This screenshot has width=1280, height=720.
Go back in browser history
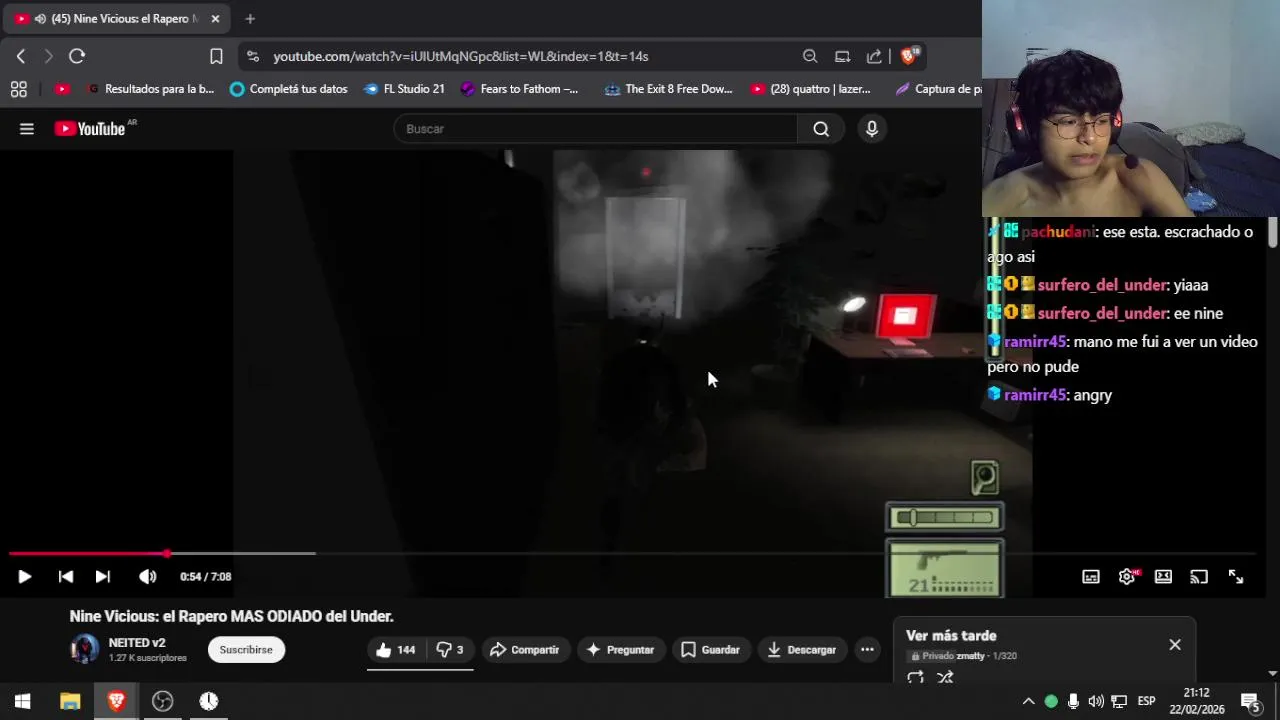[21, 56]
